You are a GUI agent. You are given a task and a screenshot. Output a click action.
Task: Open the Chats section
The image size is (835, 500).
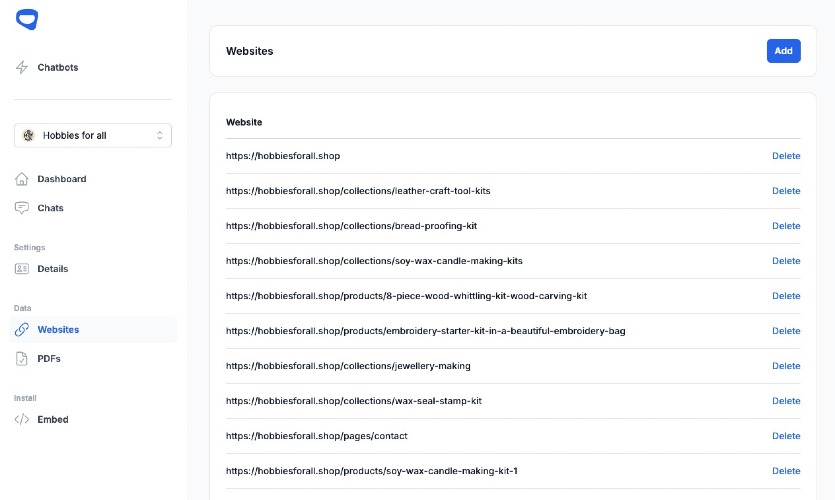click(50, 208)
